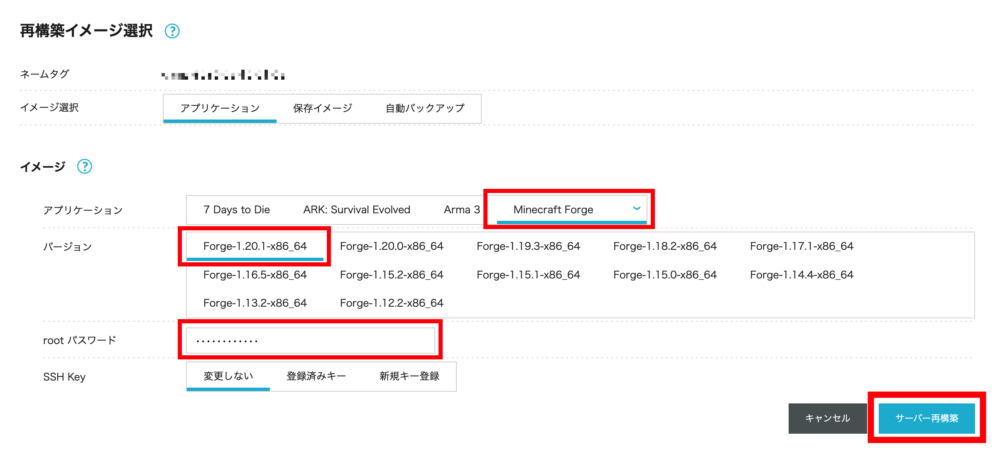The height and width of the screenshot is (464, 1000).
Task: Select version Forge-1.16.5-x86_64
Action: click(255, 275)
